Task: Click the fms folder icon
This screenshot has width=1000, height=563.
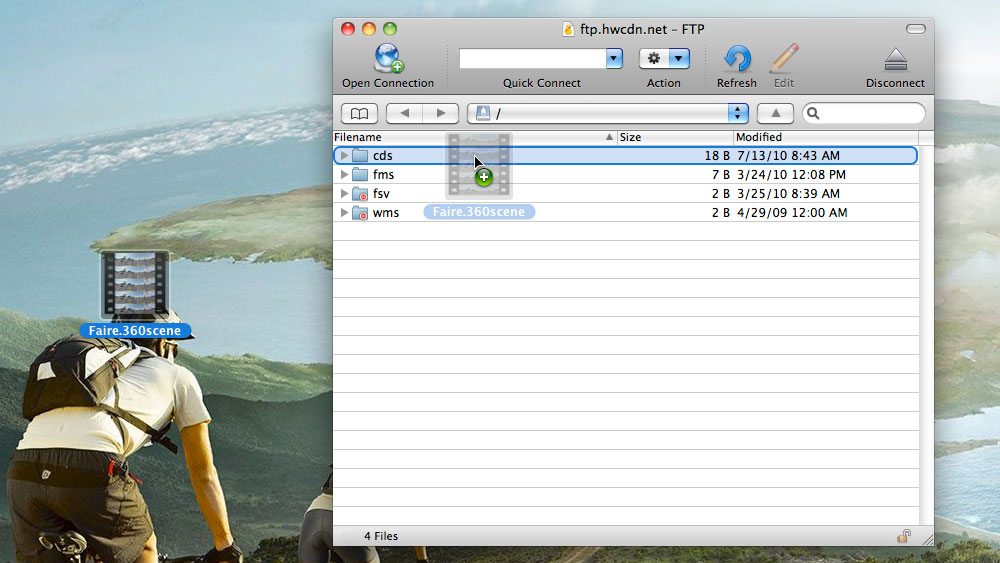Action: [x=360, y=175]
